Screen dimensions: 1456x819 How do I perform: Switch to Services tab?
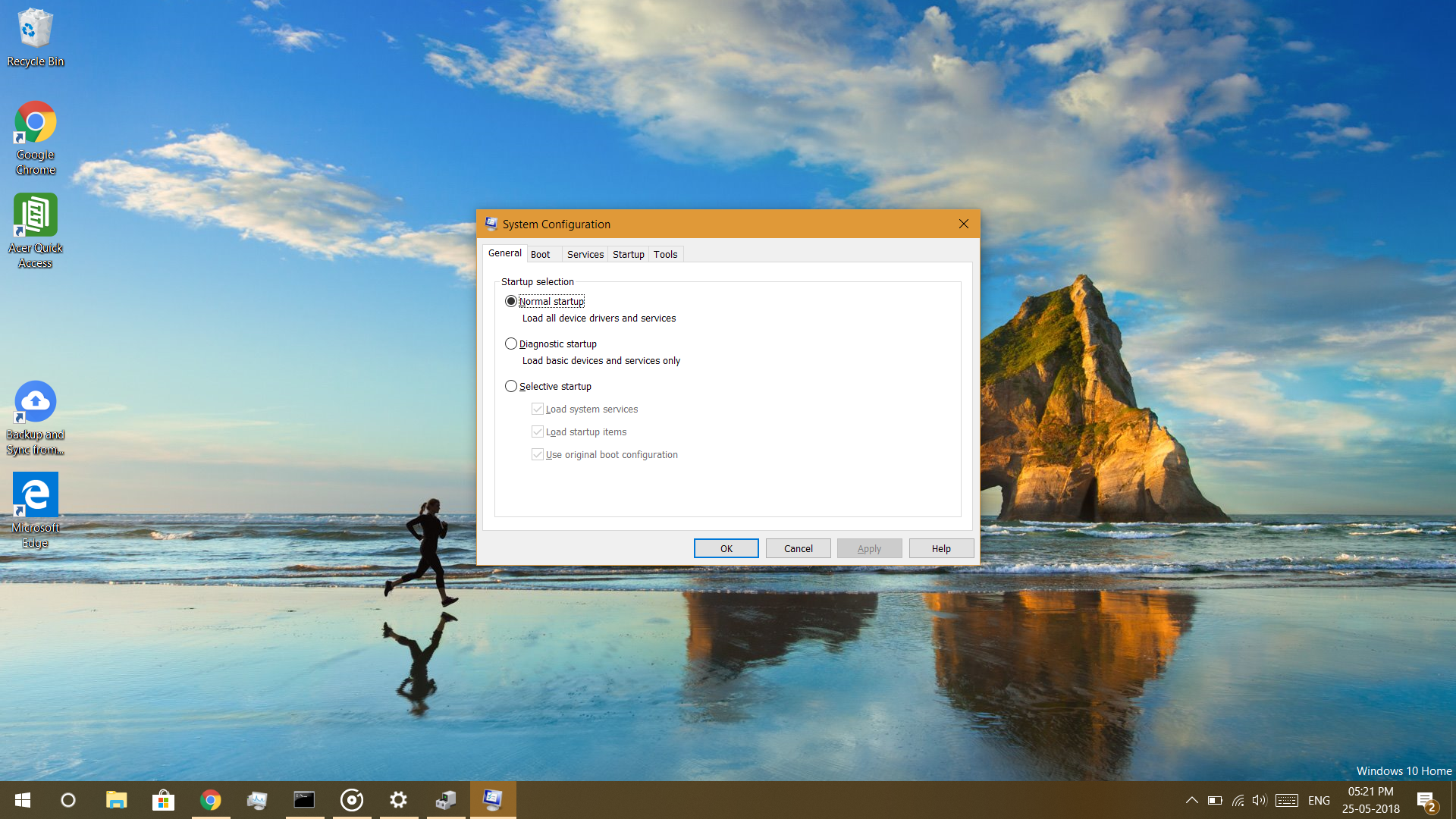tap(585, 253)
